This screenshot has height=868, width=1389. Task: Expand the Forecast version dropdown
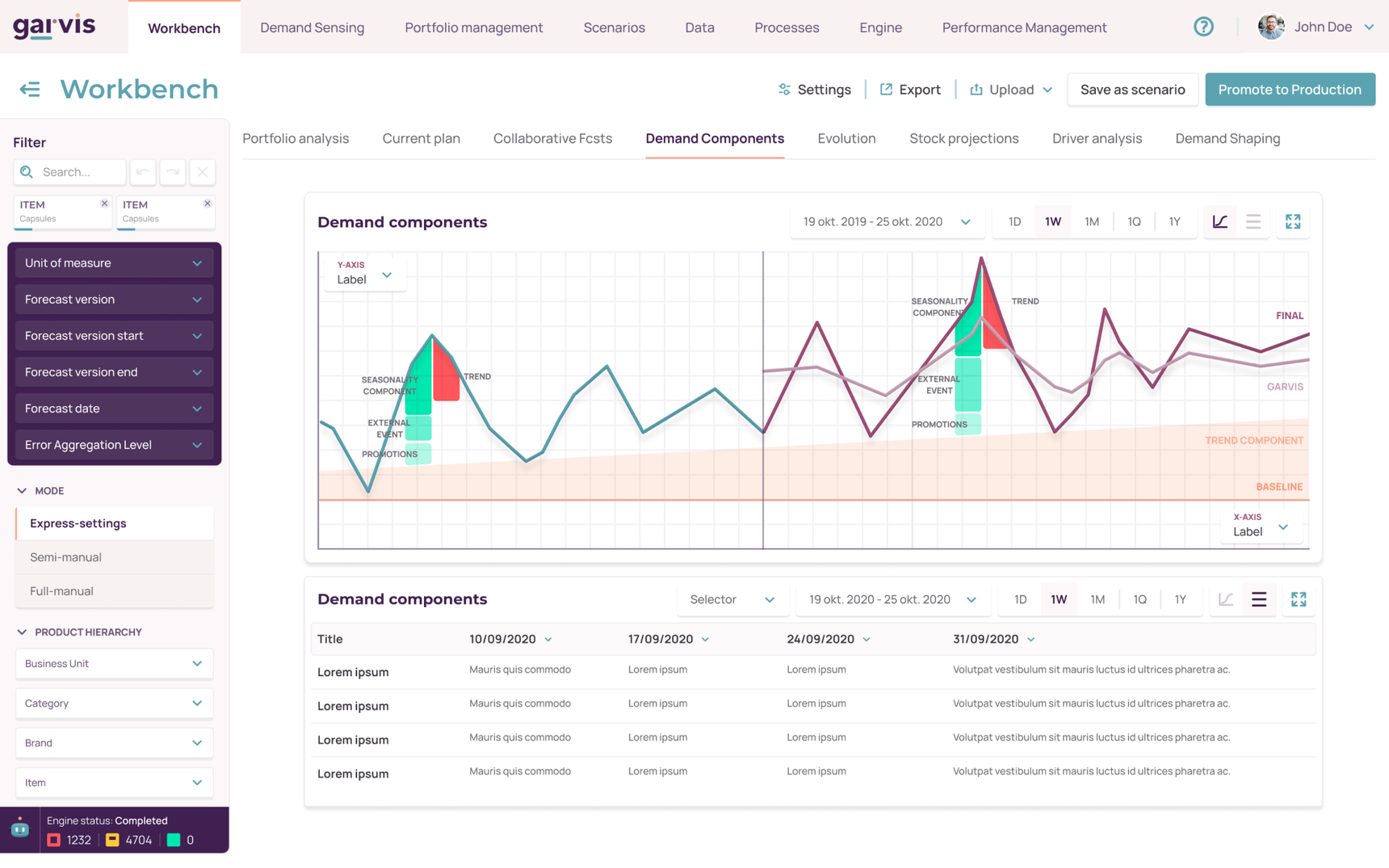click(x=114, y=300)
